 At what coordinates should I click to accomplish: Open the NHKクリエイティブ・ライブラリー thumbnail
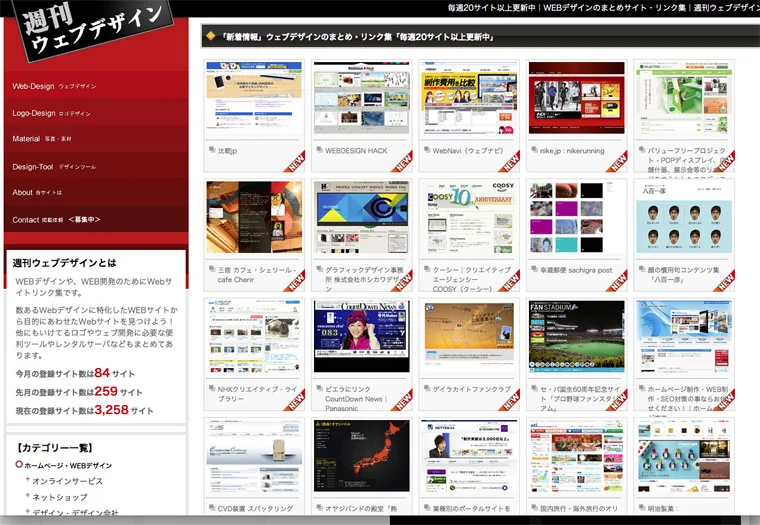(x=254, y=336)
